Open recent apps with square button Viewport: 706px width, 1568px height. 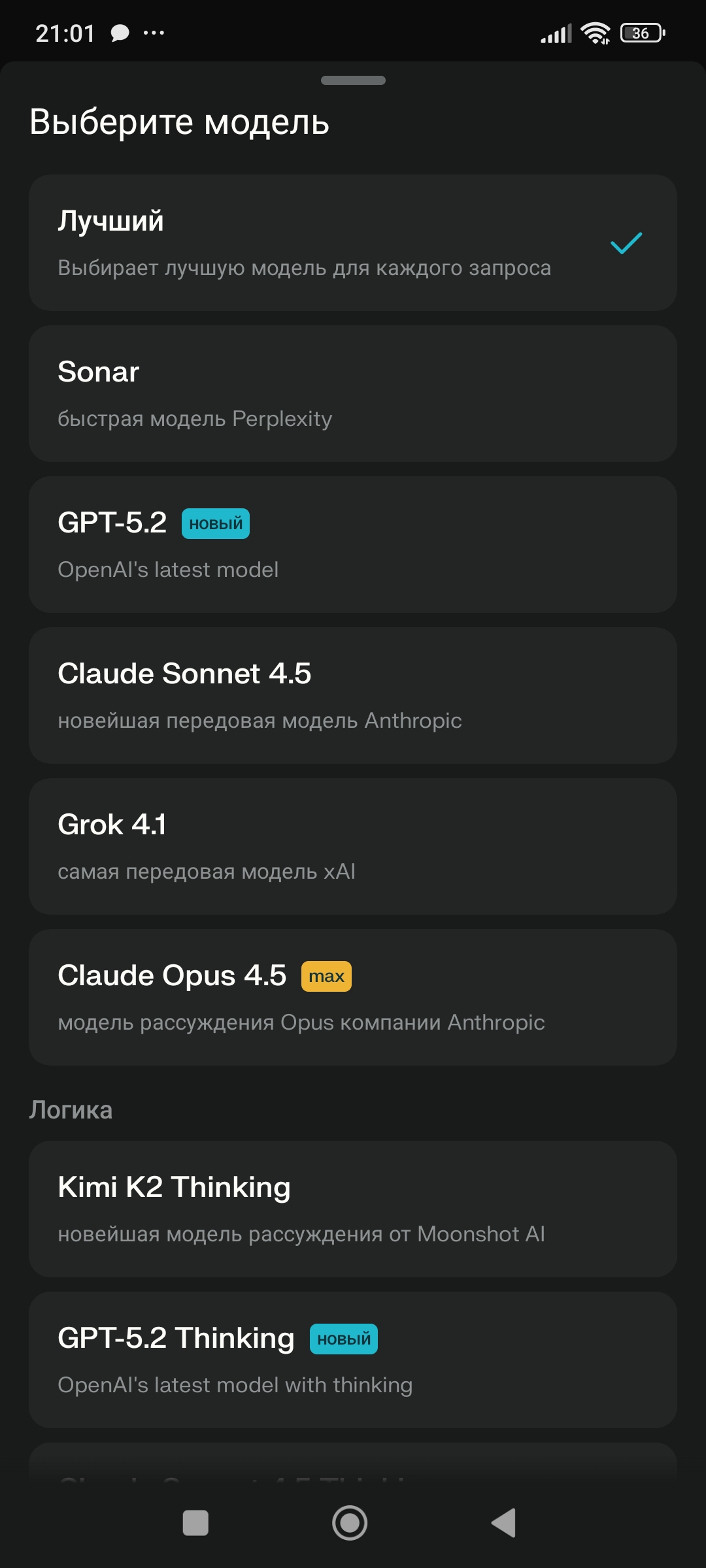click(x=195, y=1523)
